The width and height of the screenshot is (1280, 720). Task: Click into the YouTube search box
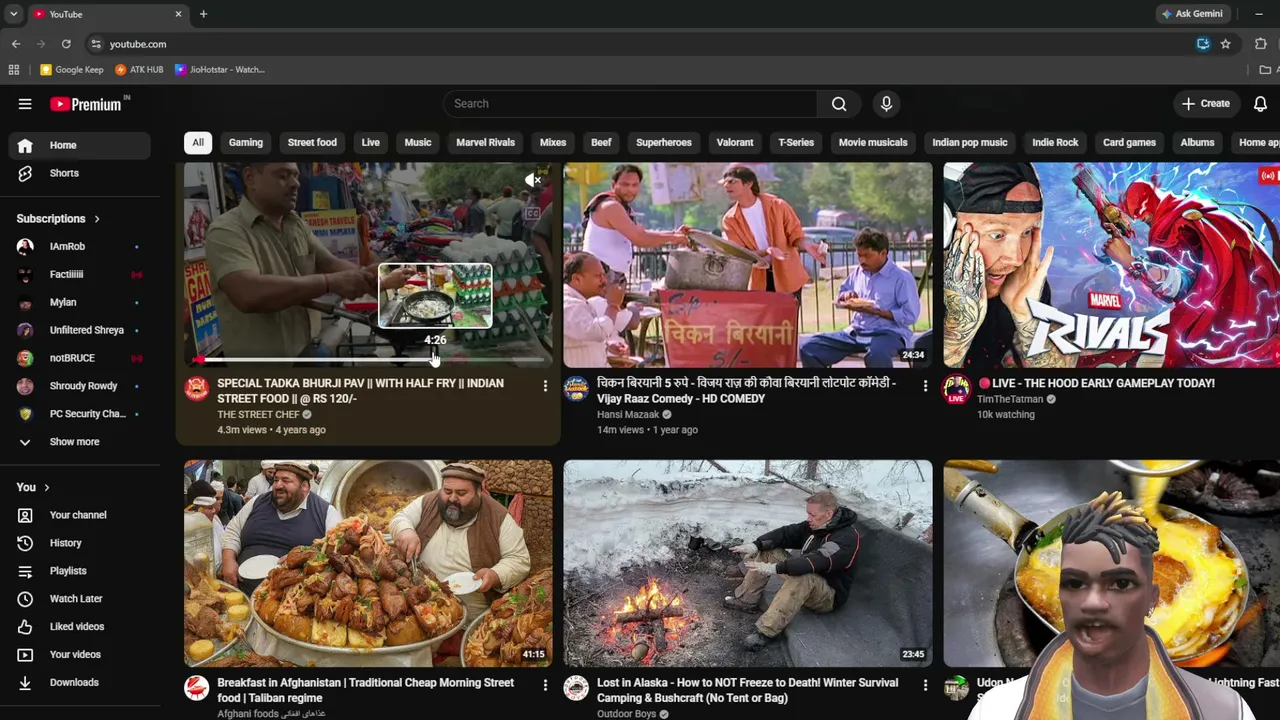[630, 104]
